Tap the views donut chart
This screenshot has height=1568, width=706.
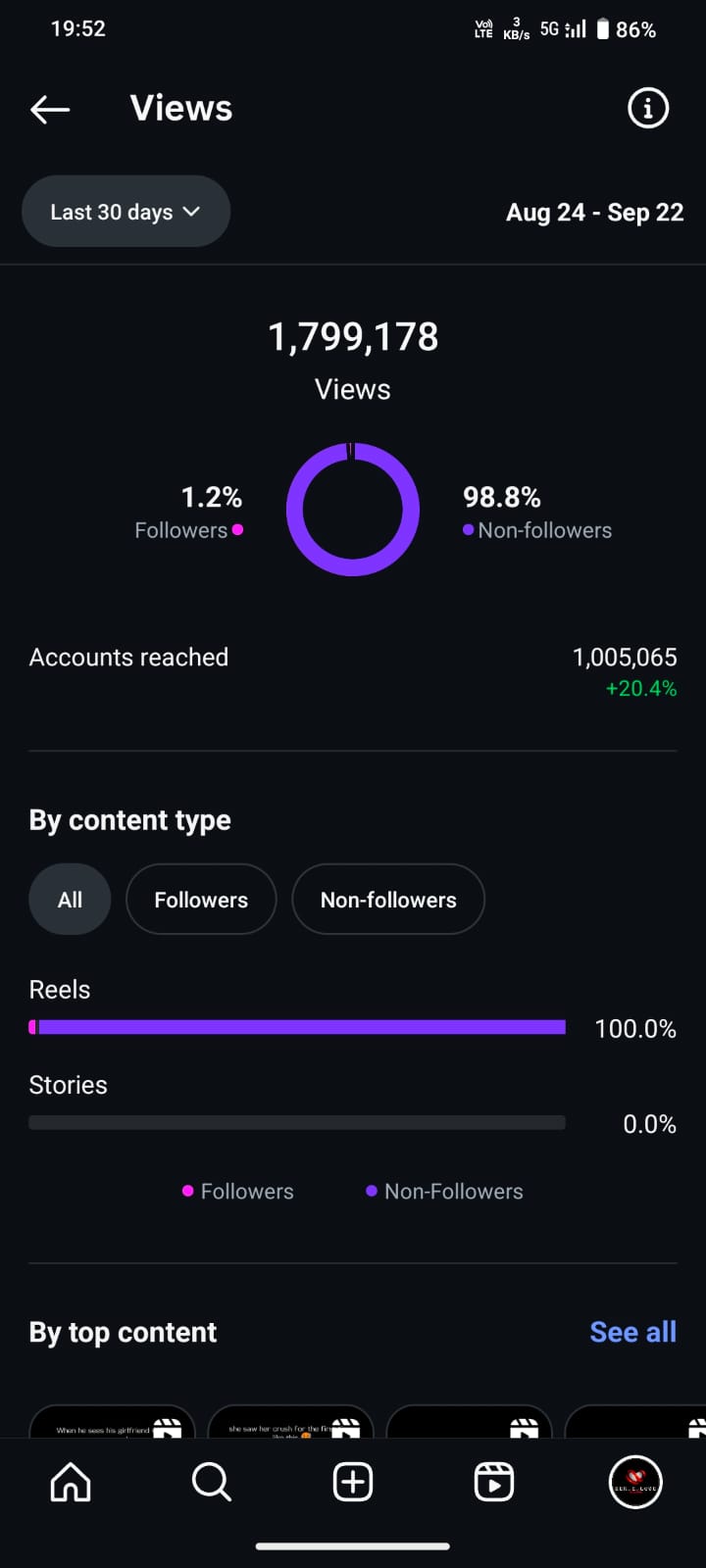(x=353, y=510)
